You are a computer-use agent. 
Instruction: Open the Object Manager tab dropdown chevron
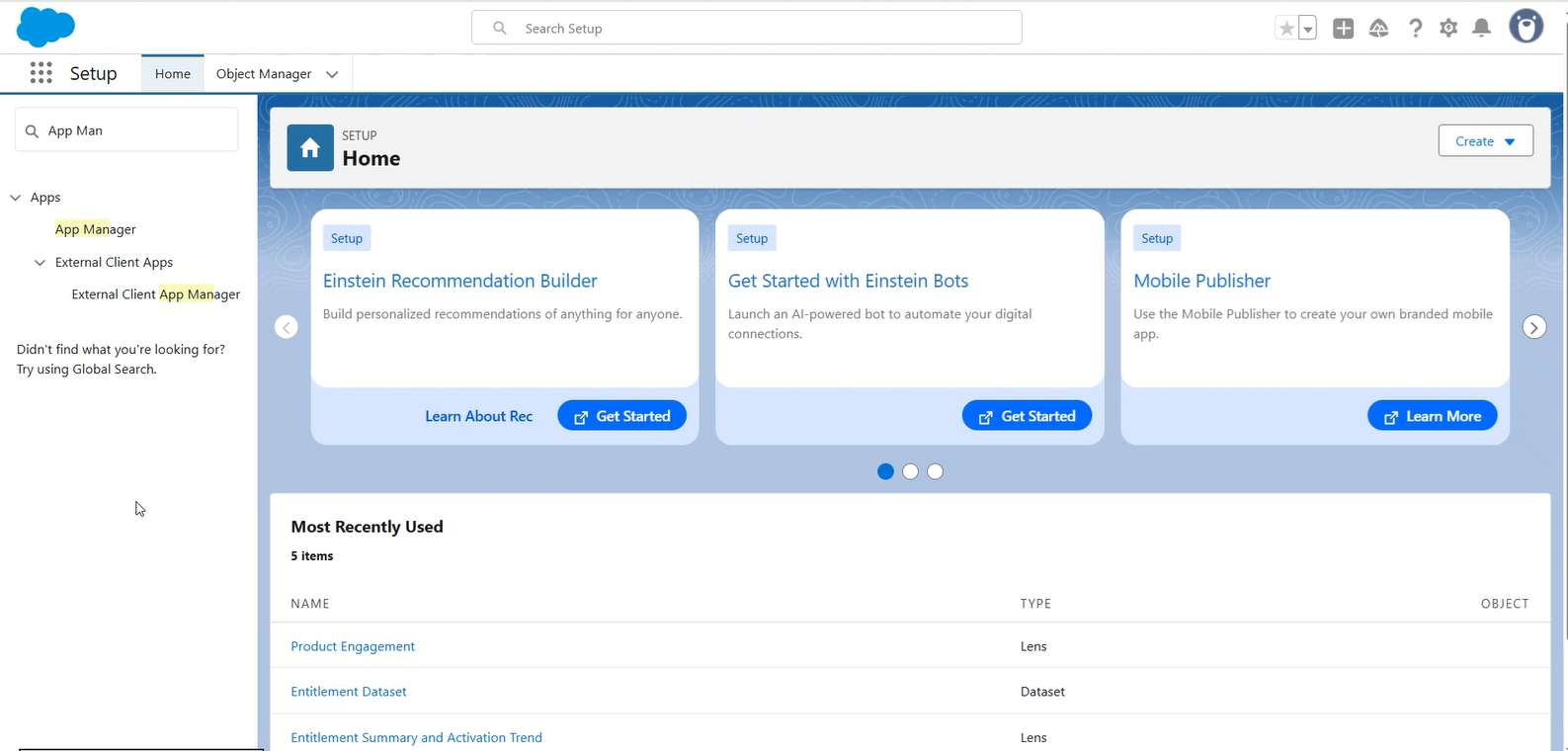point(332,74)
